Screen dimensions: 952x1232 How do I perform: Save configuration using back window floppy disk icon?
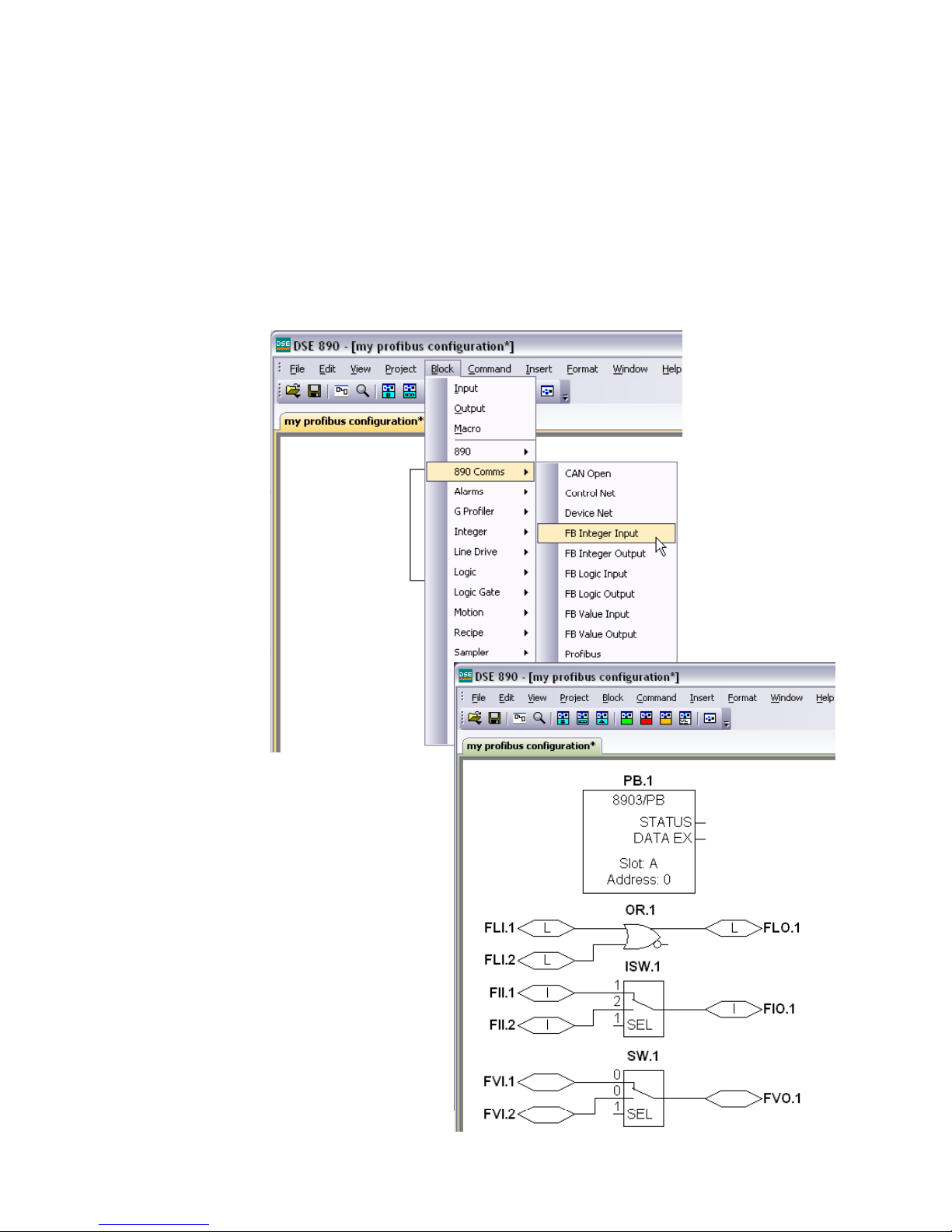click(315, 391)
